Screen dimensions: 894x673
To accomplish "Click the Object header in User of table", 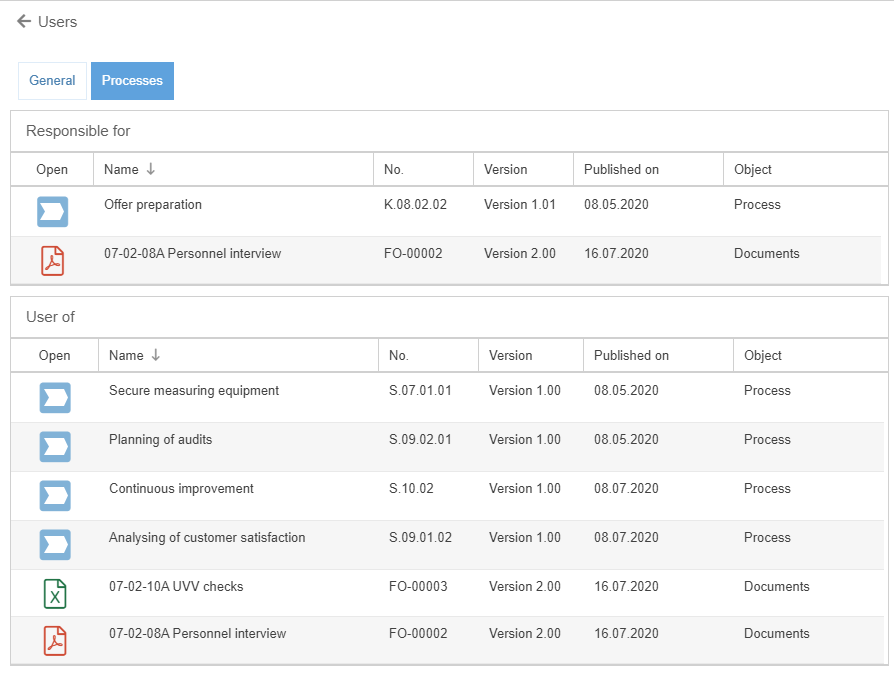I will click(x=763, y=356).
